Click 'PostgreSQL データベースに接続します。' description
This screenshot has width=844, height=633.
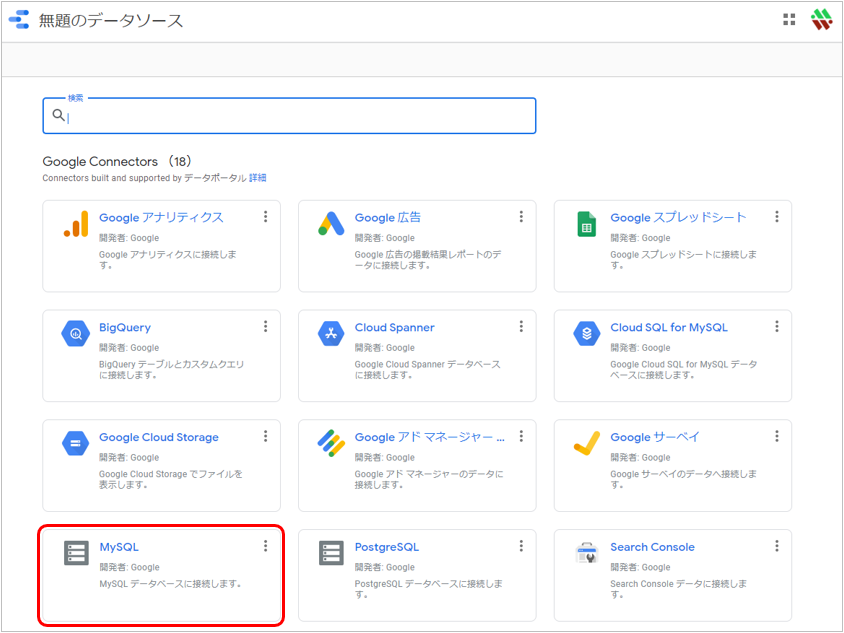click(x=428, y=589)
